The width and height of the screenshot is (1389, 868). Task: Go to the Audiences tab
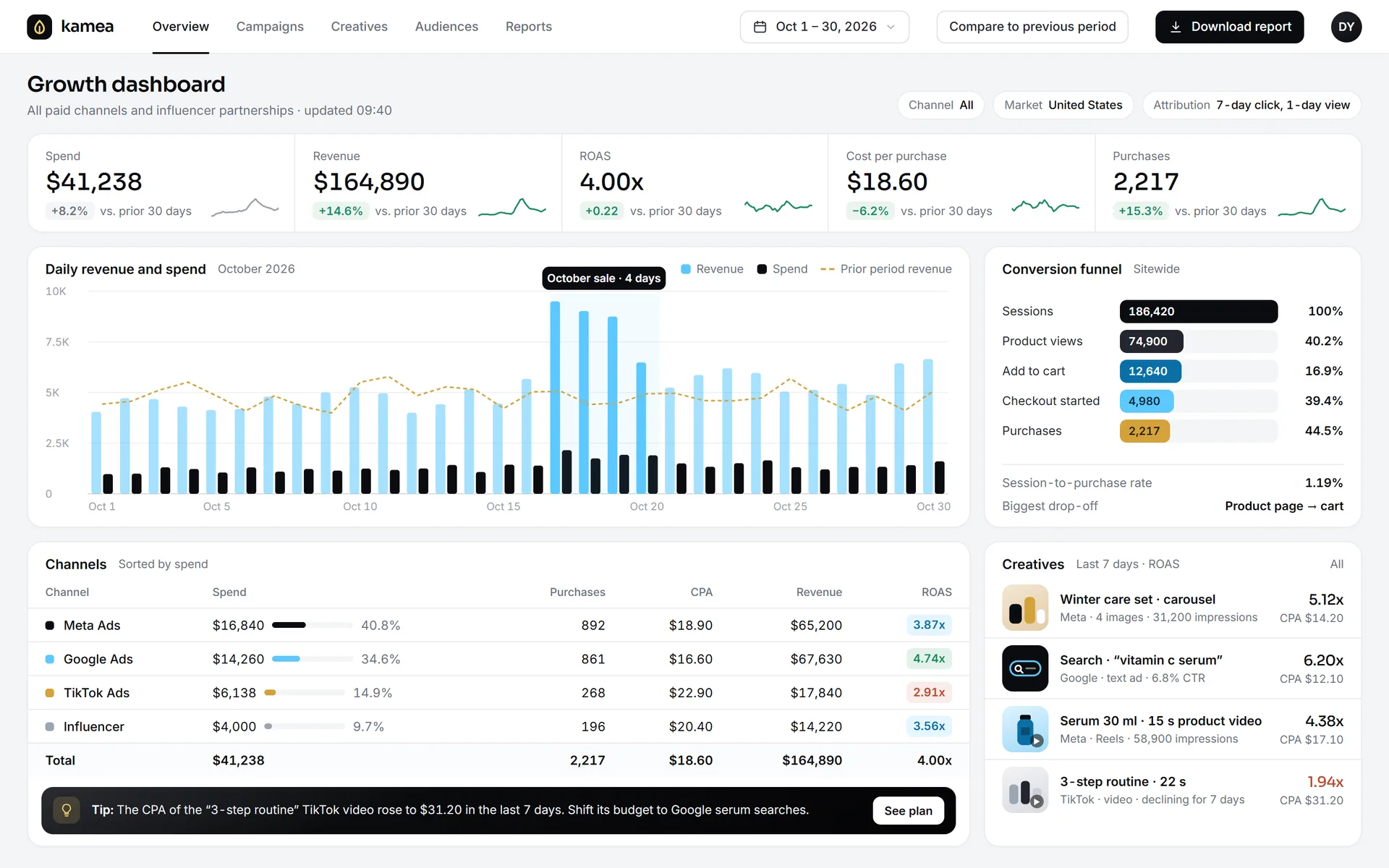[x=446, y=27]
